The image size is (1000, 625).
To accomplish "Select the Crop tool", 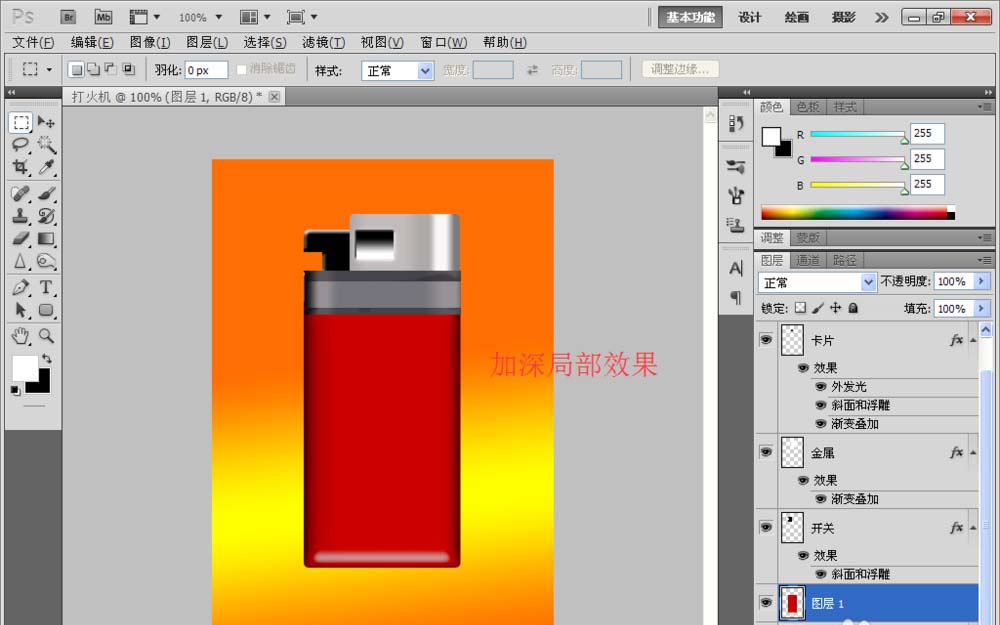I will (x=22, y=167).
